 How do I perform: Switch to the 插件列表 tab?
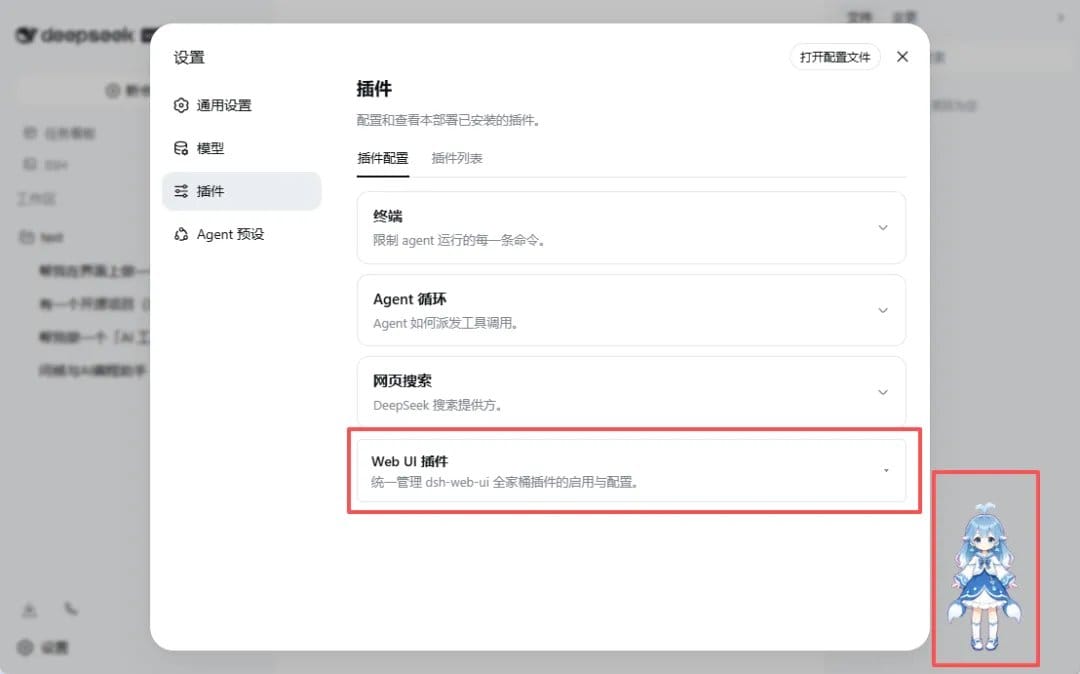tap(457, 158)
